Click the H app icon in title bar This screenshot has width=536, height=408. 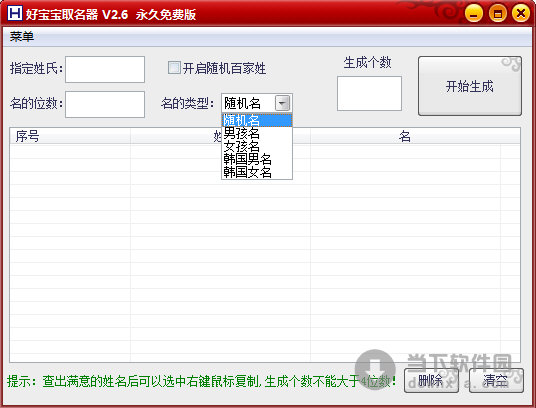click(x=15, y=13)
